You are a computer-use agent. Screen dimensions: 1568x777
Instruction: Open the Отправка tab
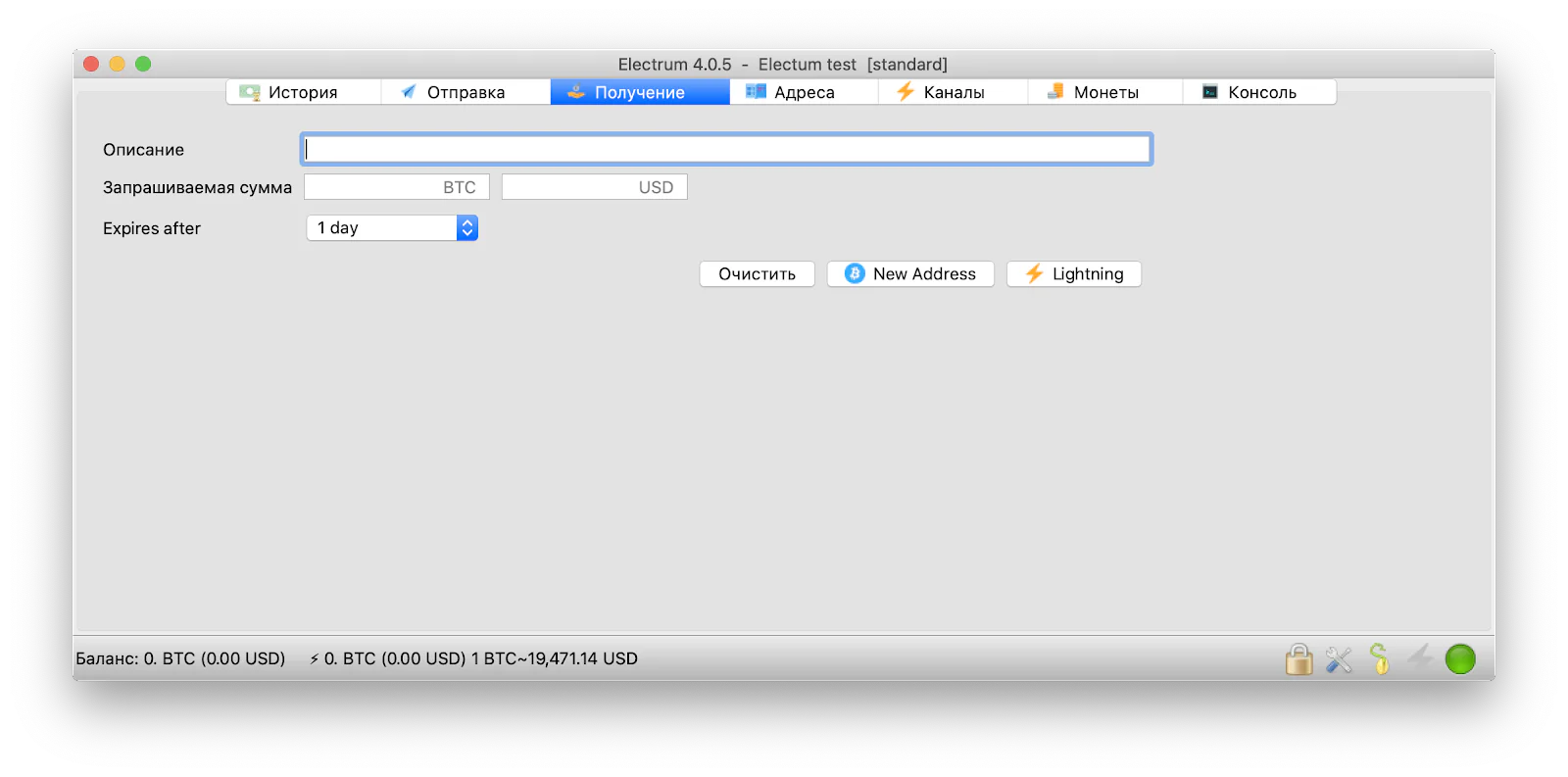(x=465, y=92)
